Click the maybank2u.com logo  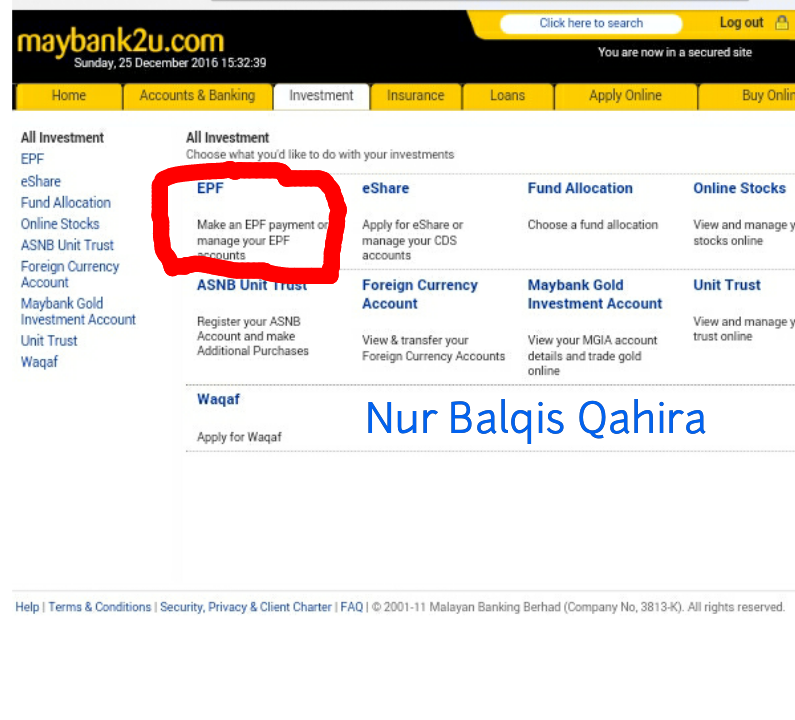120,42
